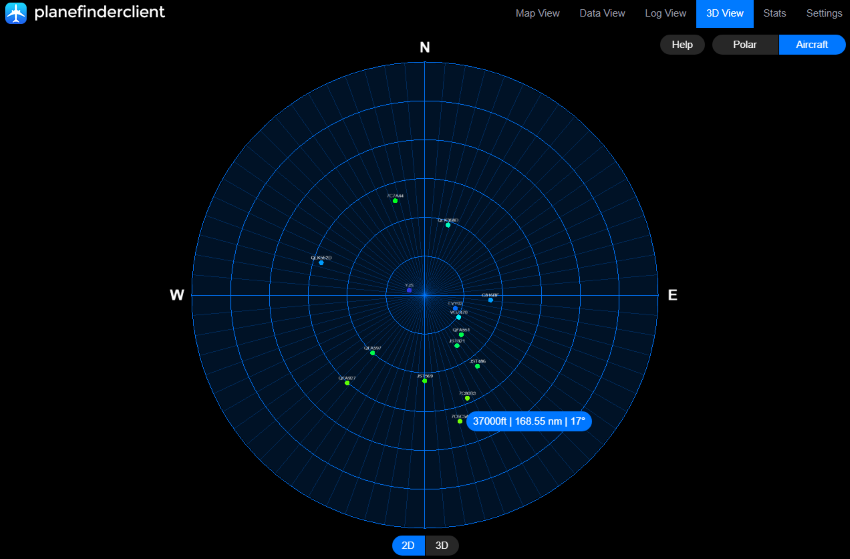The width and height of the screenshot is (850, 559).
Task: Open the Stats tab
Action: (x=774, y=13)
